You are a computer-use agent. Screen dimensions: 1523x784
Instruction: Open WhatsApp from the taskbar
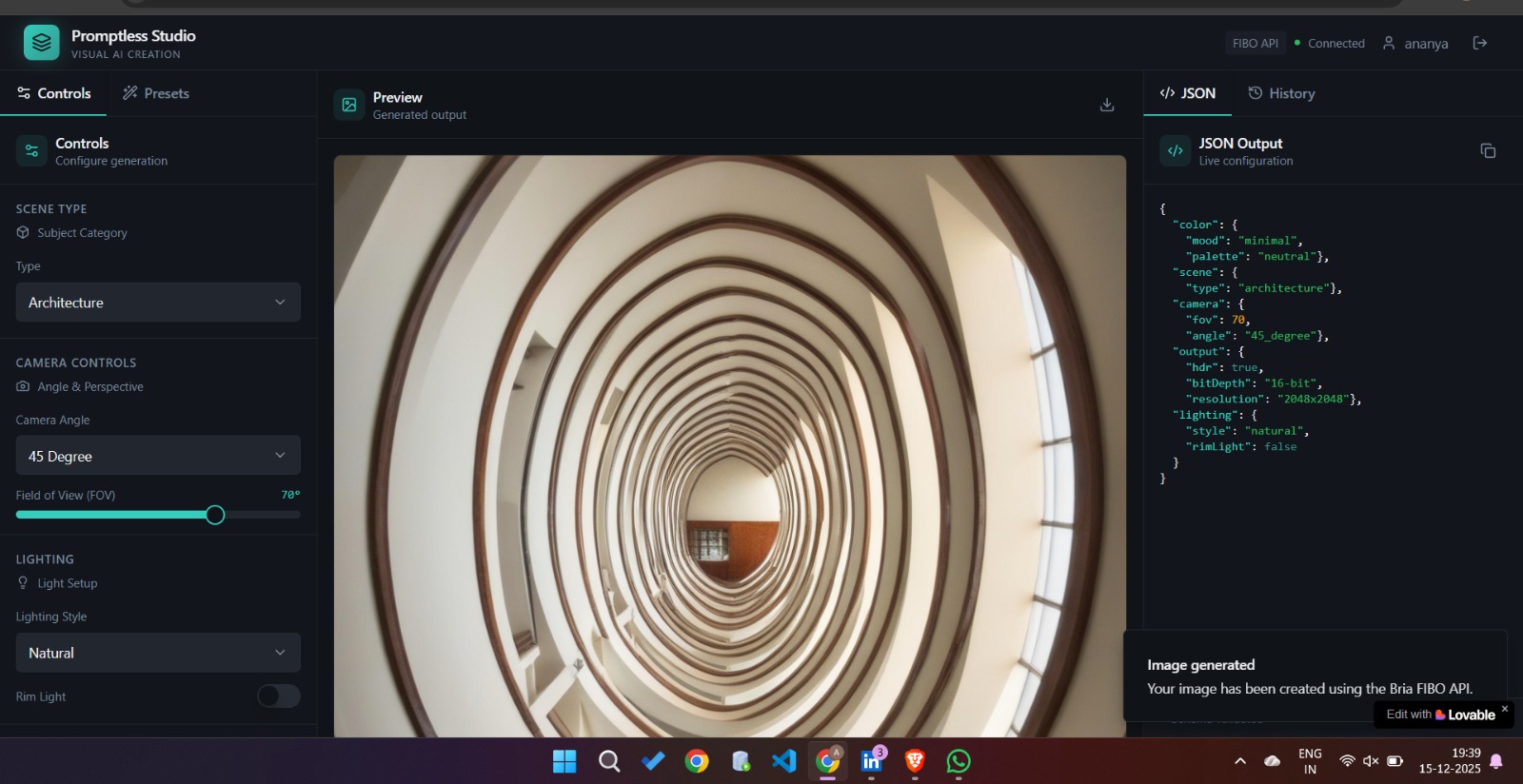[x=959, y=761]
